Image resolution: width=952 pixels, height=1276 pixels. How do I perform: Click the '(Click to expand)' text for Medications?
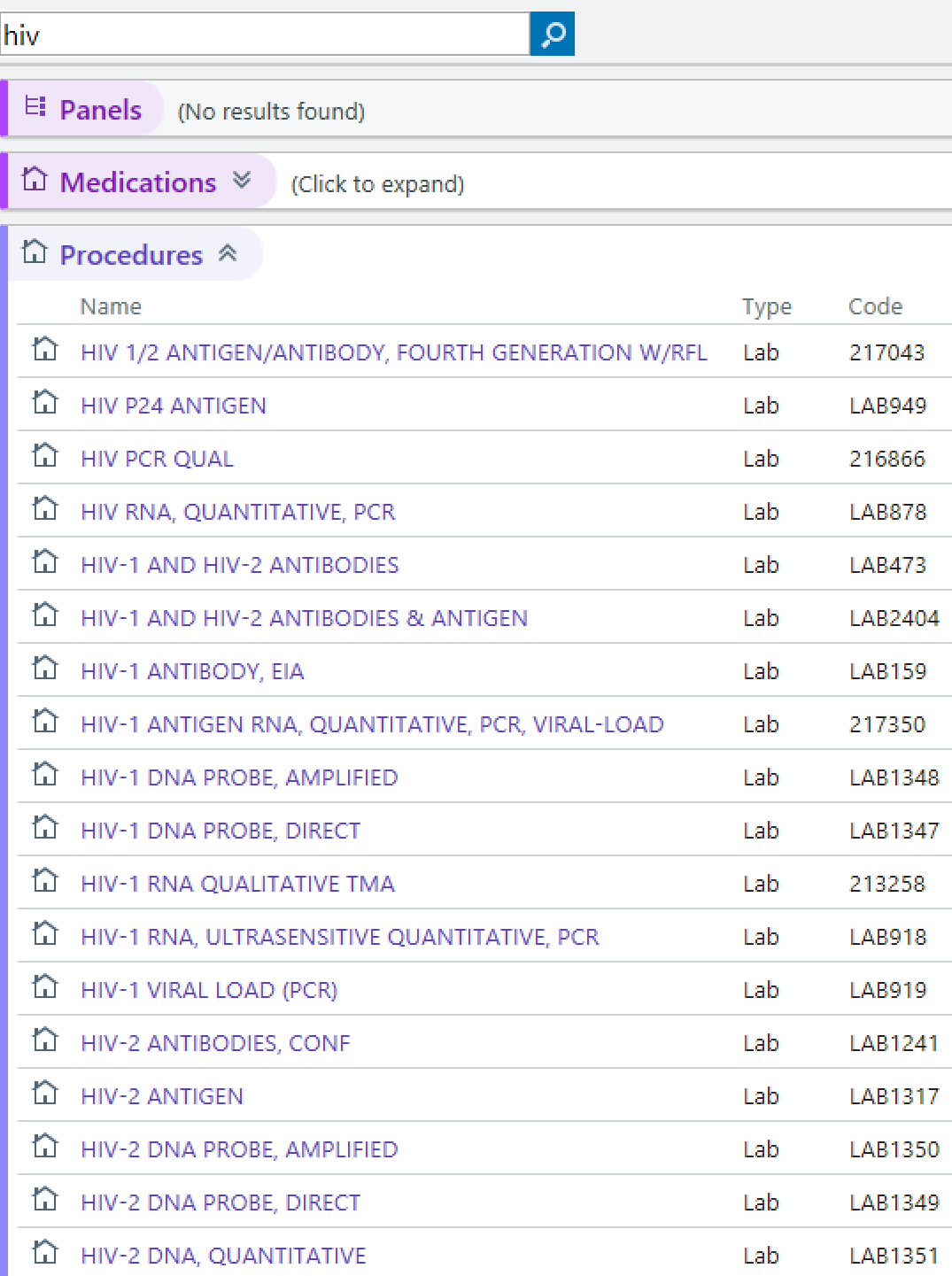click(x=377, y=184)
